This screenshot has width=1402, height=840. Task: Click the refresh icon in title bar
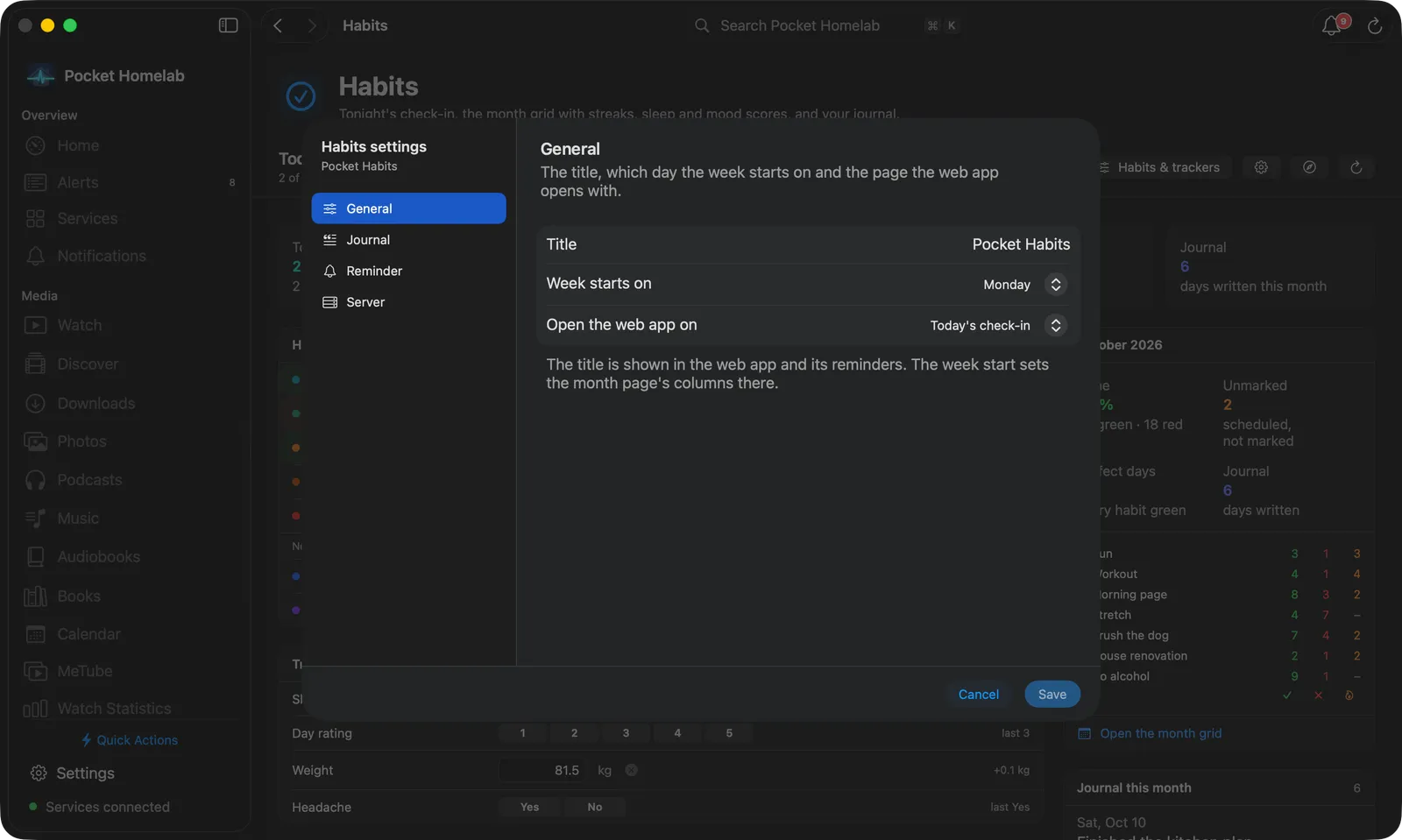(x=1375, y=26)
